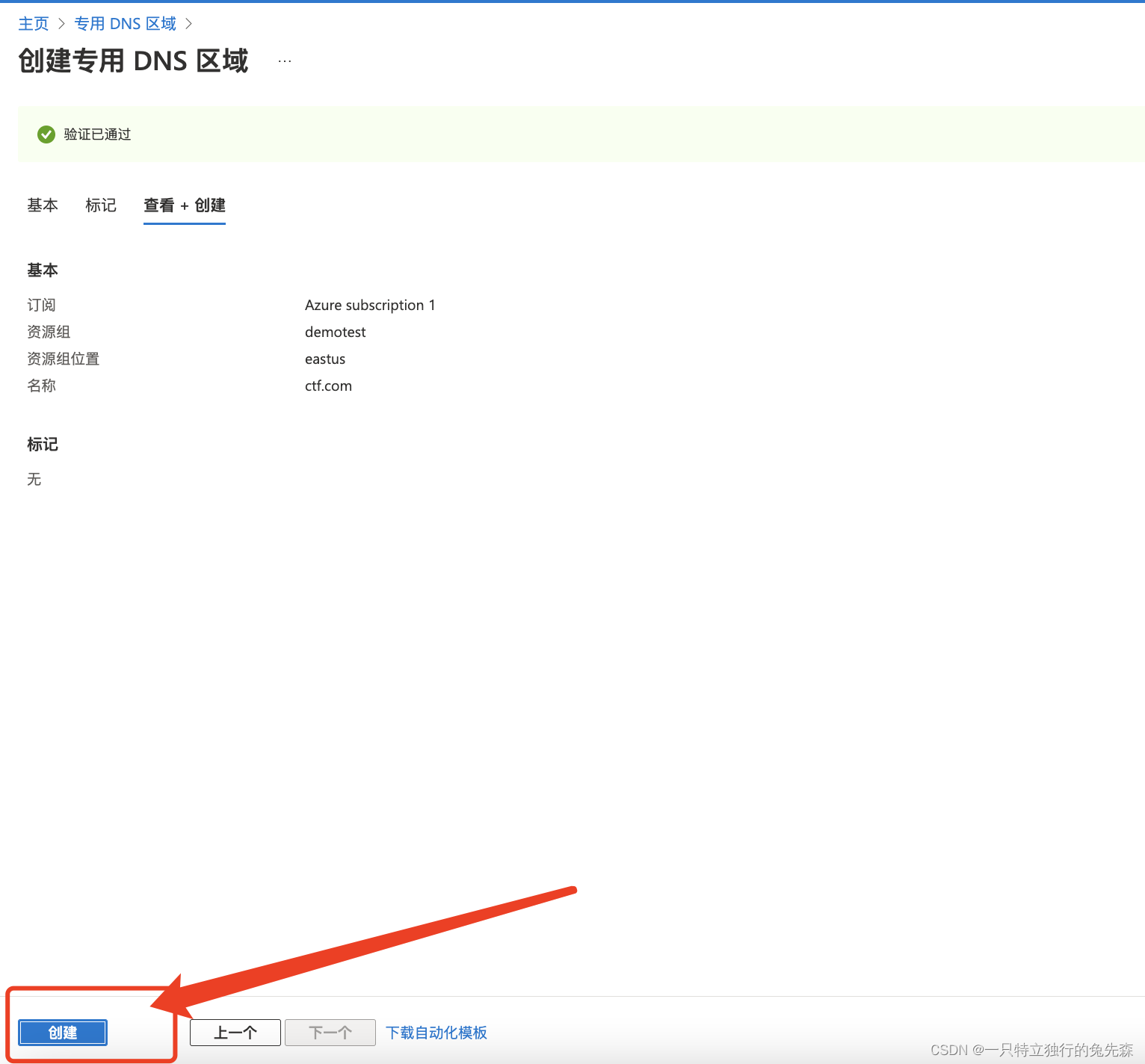Switch to the 基本 tab
The height and width of the screenshot is (1064, 1145).
(43, 205)
